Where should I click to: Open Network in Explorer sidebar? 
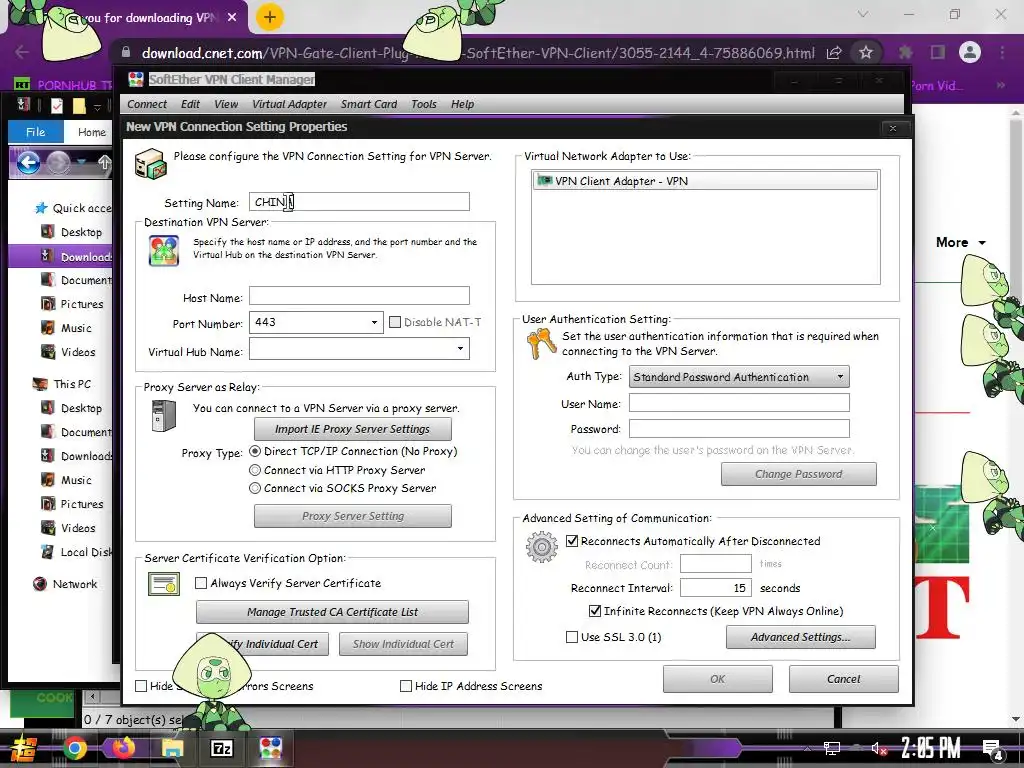point(74,584)
